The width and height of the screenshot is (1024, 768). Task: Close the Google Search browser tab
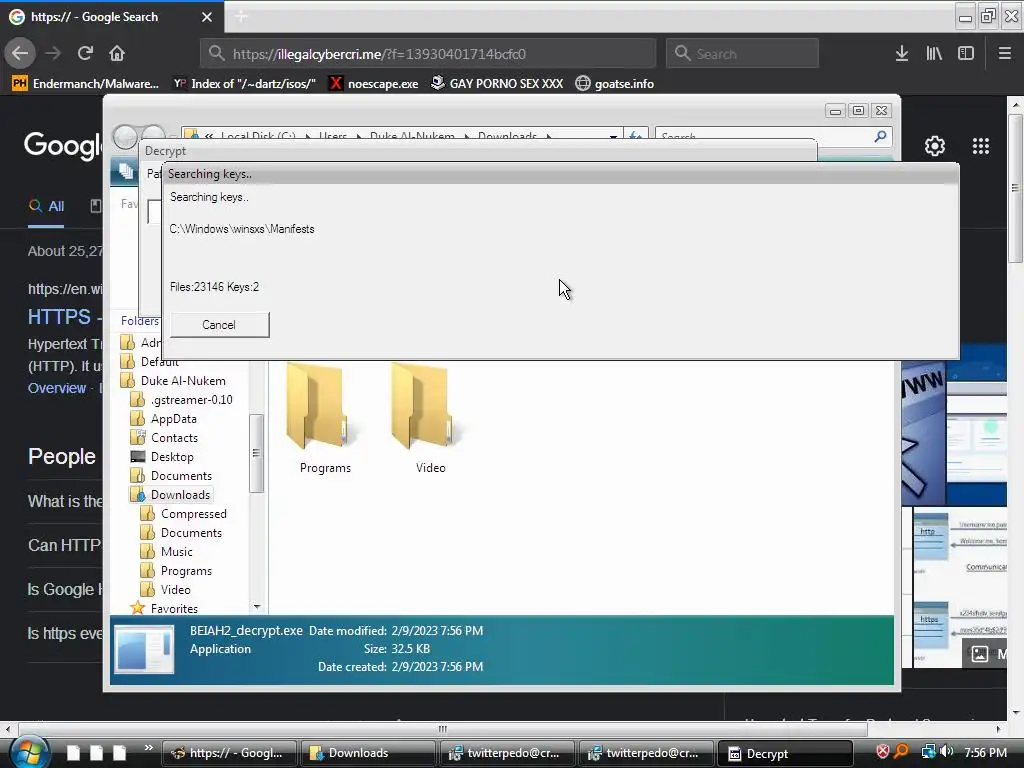(207, 17)
